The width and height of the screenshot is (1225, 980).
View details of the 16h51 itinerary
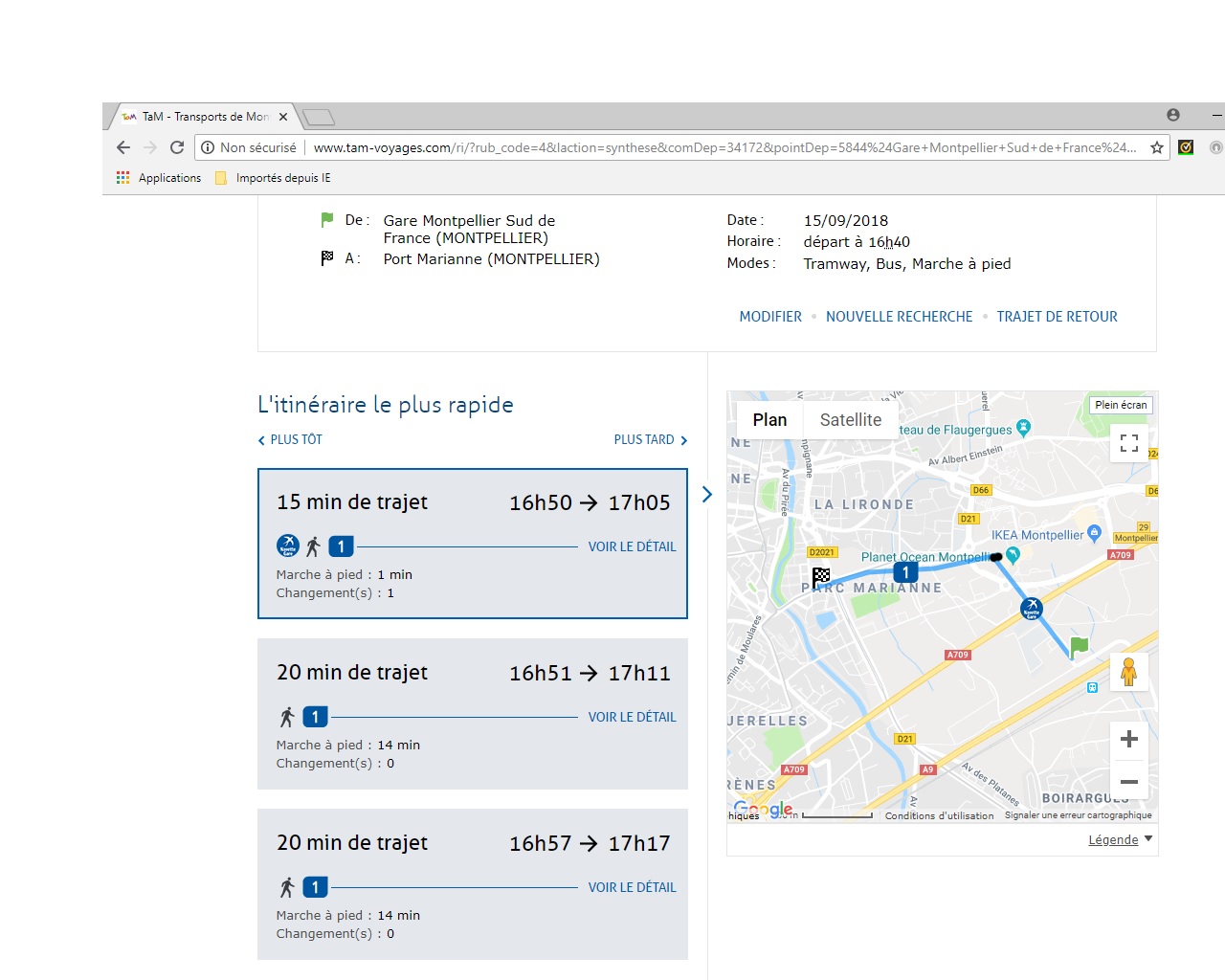[x=632, y=717]
